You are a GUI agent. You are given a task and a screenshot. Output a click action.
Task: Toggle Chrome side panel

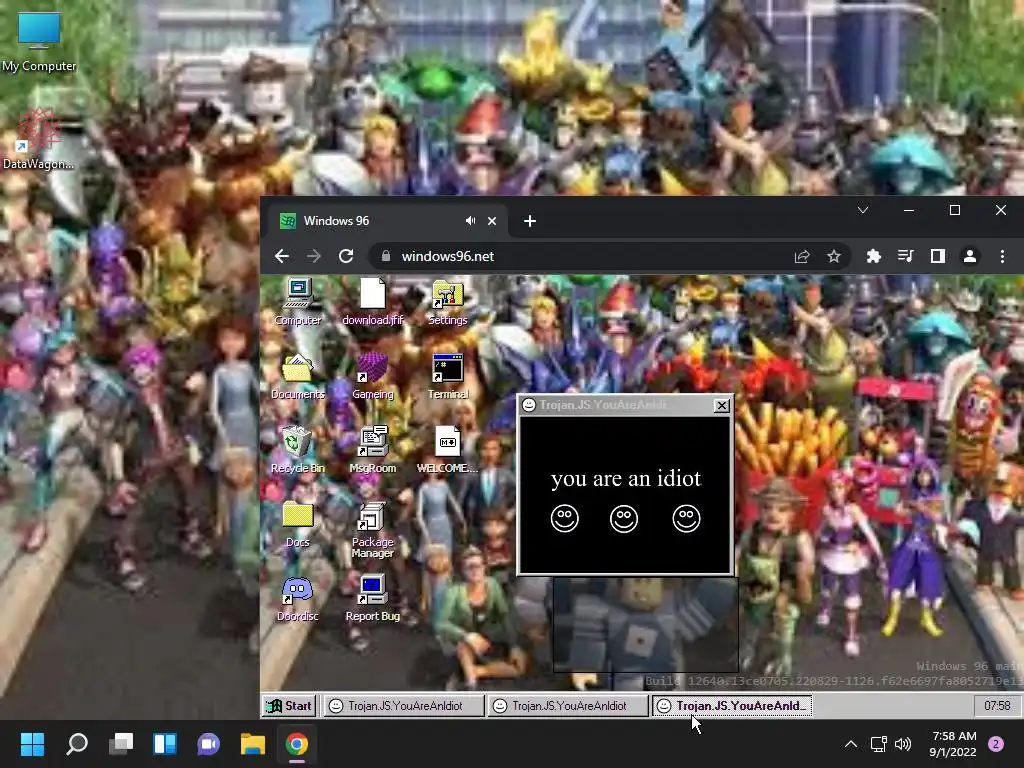938,256
